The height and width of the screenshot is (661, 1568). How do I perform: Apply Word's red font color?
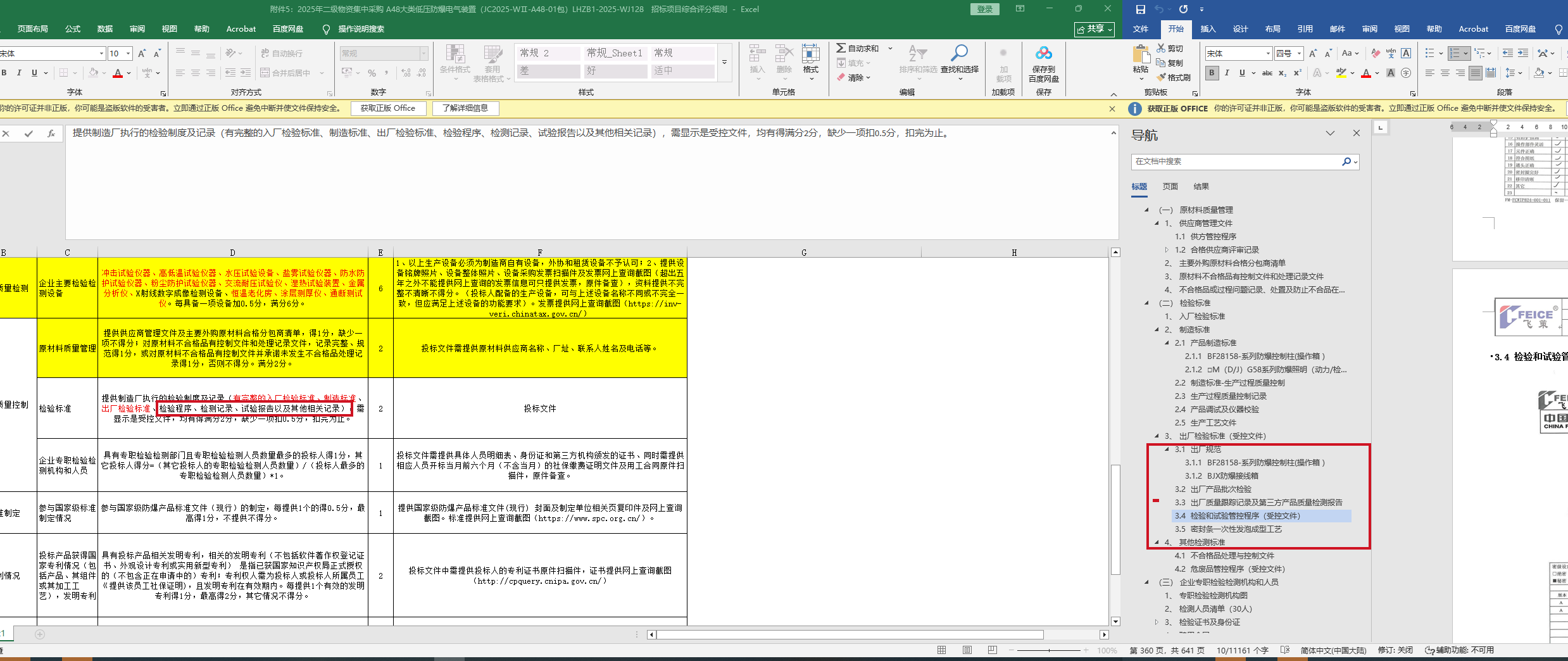click(x=1366, y=73)
